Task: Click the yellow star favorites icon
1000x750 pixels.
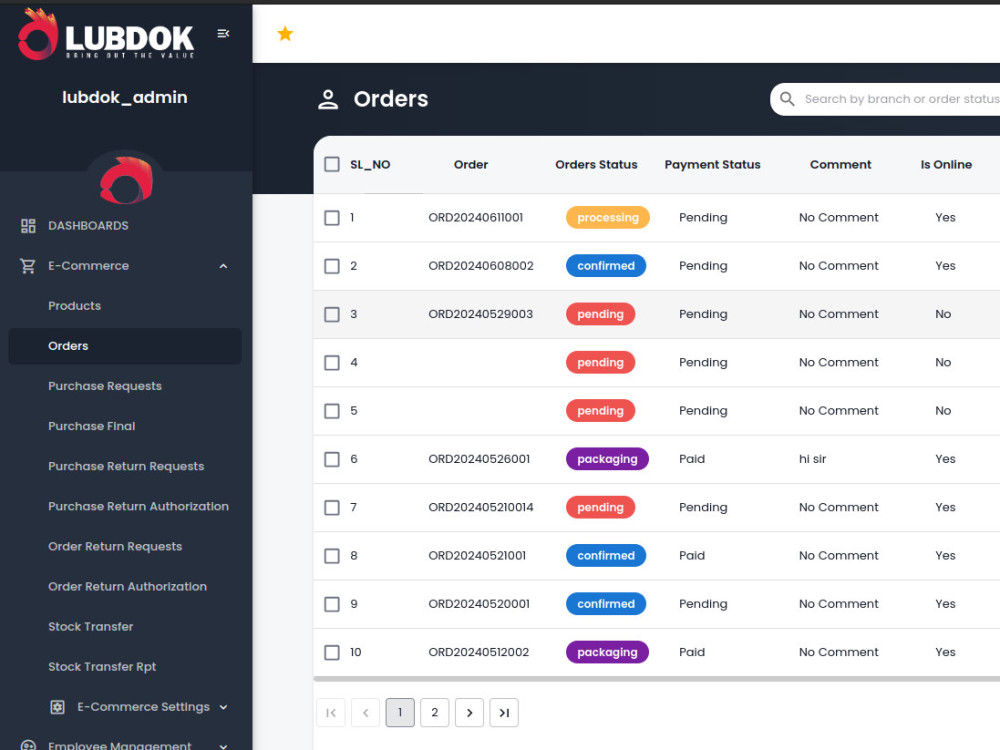Action: point(285,33)
